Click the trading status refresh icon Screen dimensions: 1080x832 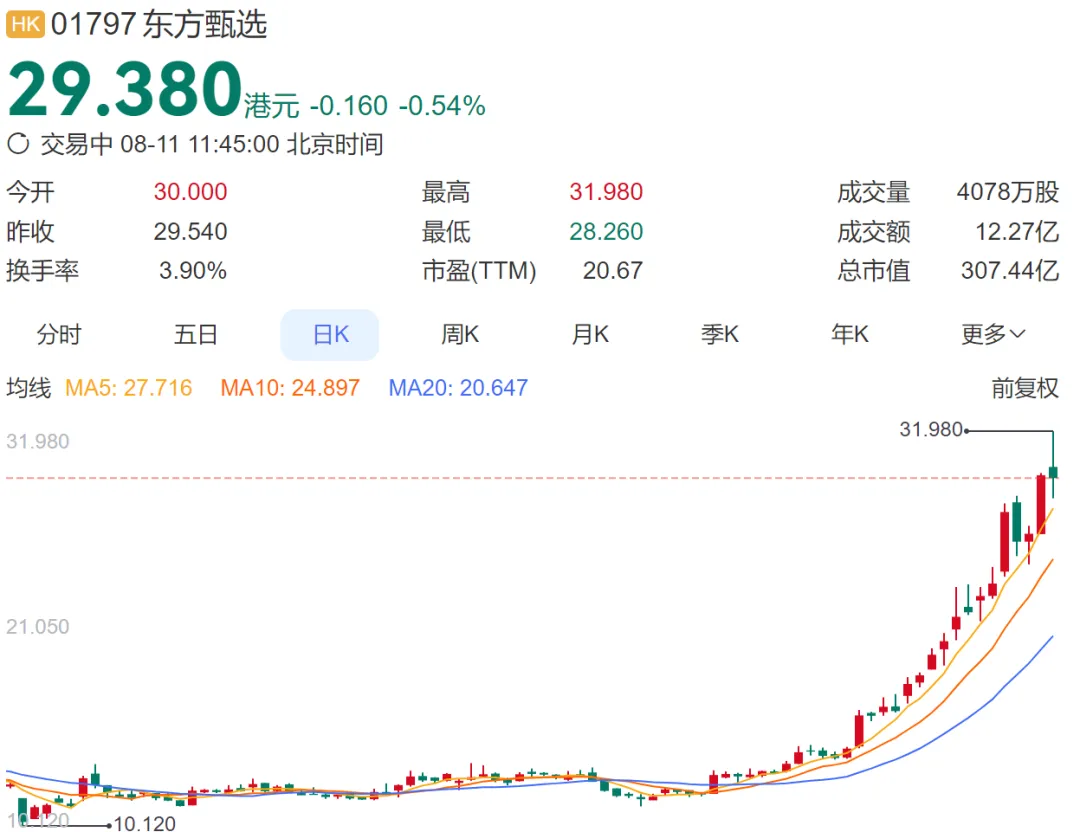[x=18, y=144]
